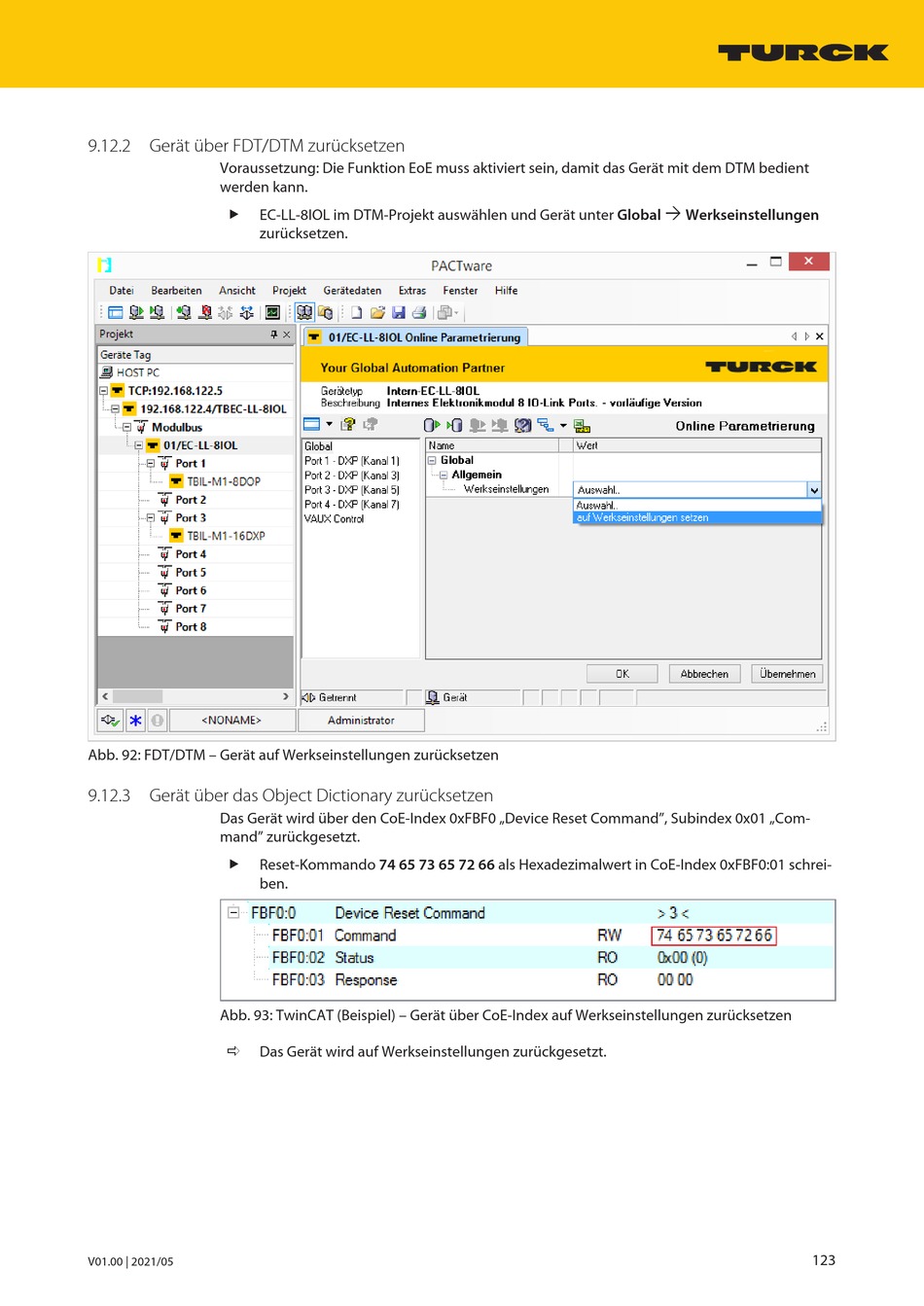Click the Administrator status bar field
Image resolution: width=924 pixels, height=1306 pixels.
tap(361, 721)
